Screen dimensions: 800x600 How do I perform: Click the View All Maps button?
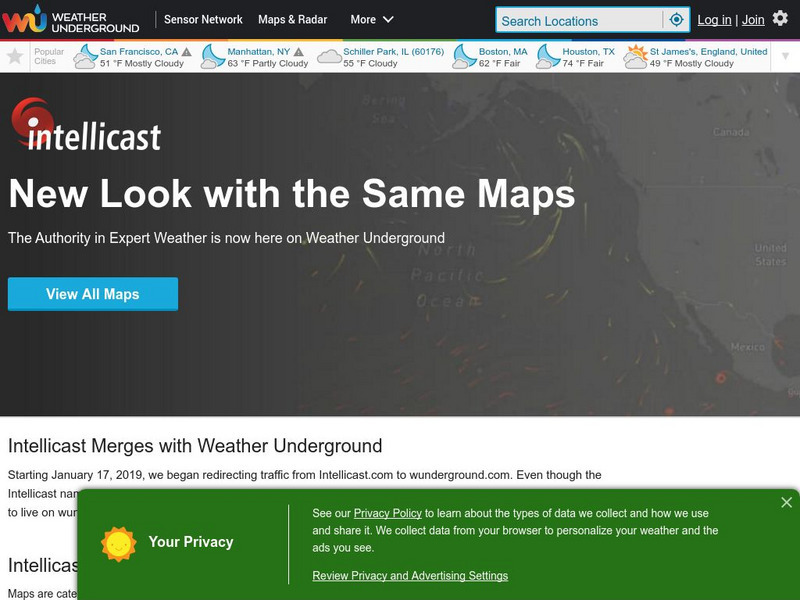point(93,294)
